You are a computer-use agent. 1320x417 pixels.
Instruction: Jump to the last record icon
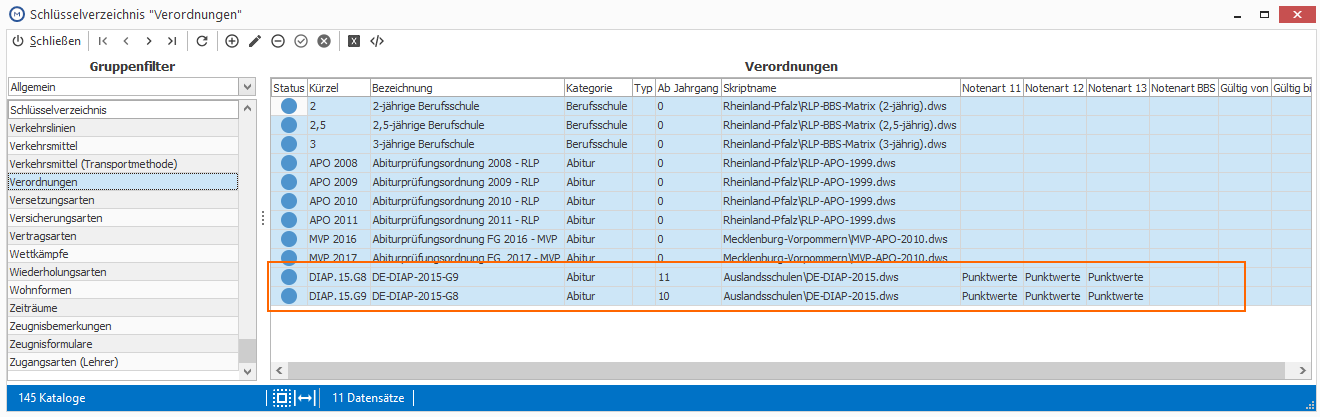click(x=172, y=41)
